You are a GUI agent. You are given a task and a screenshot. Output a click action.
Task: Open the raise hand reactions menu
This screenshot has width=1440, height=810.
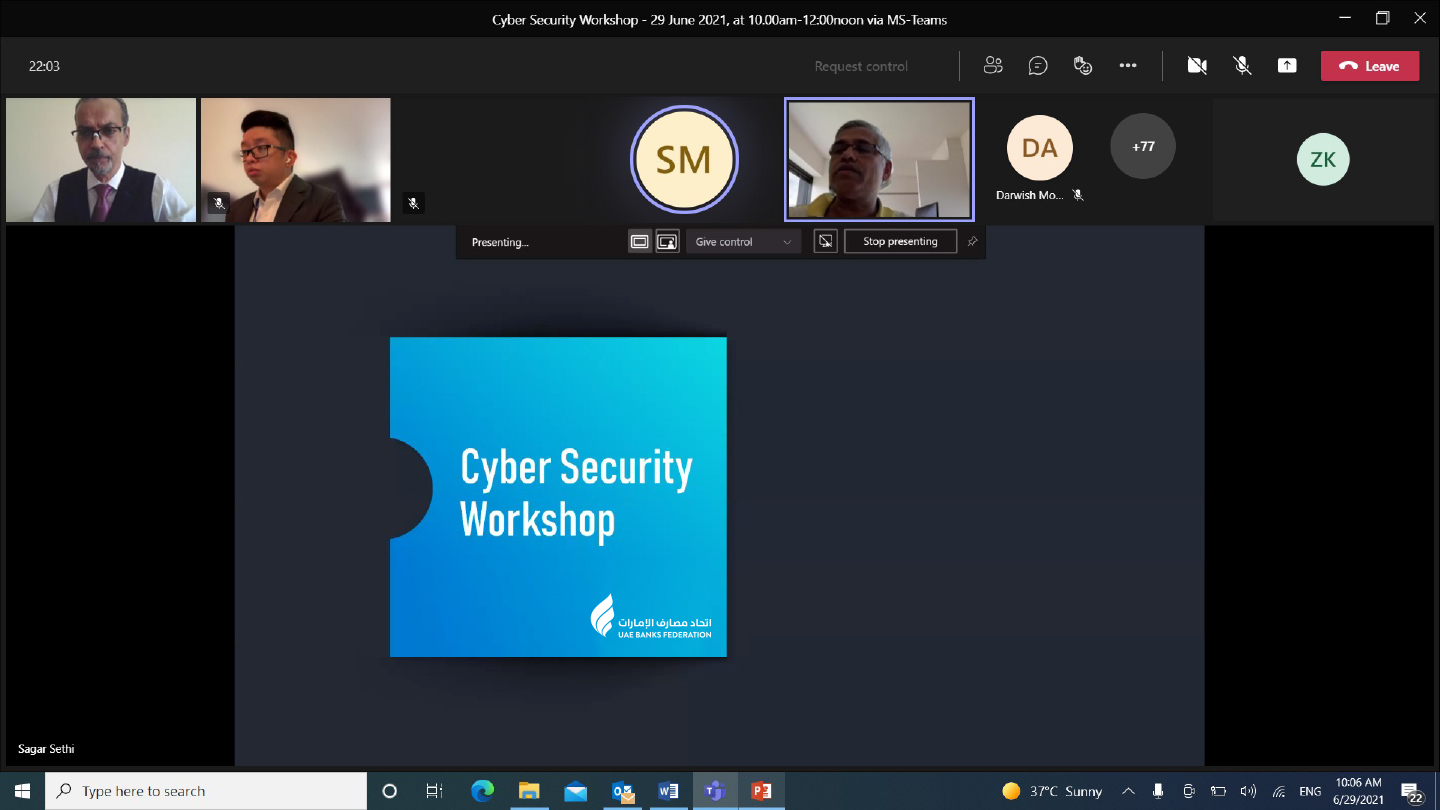coord(1083,66)
